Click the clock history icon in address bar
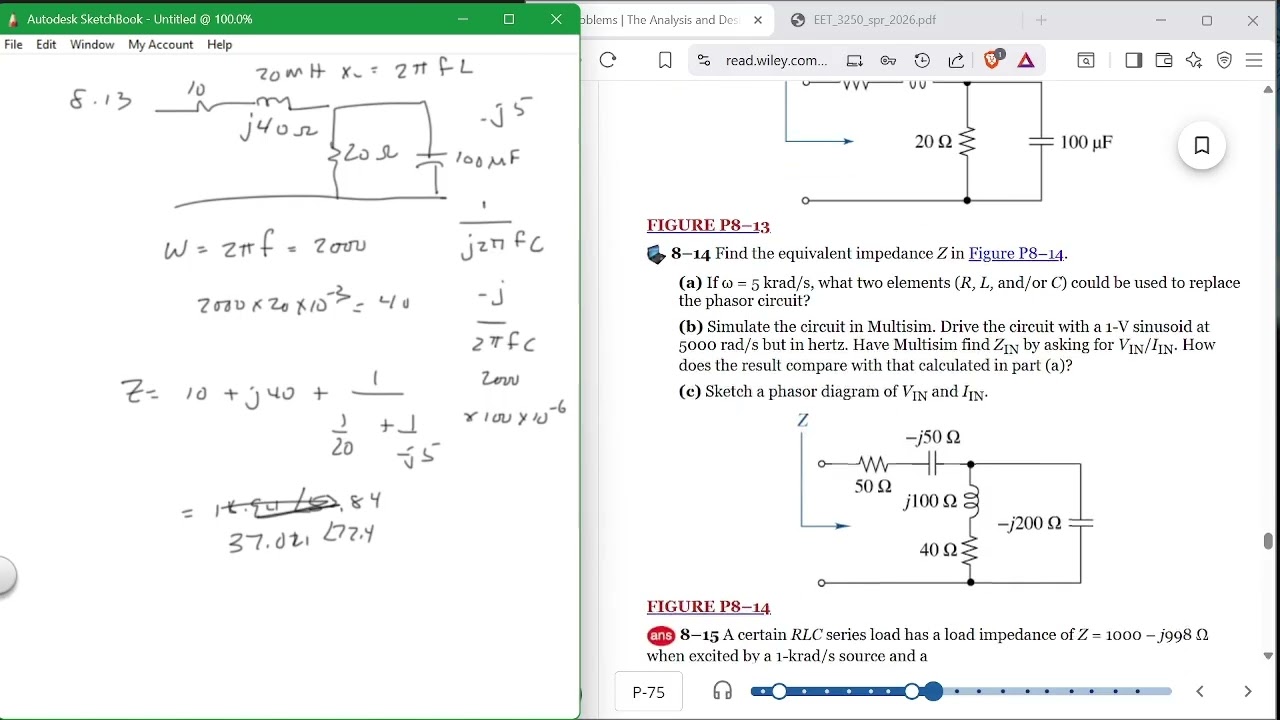This screenshot has height=720, width=1280. [922, 60]
